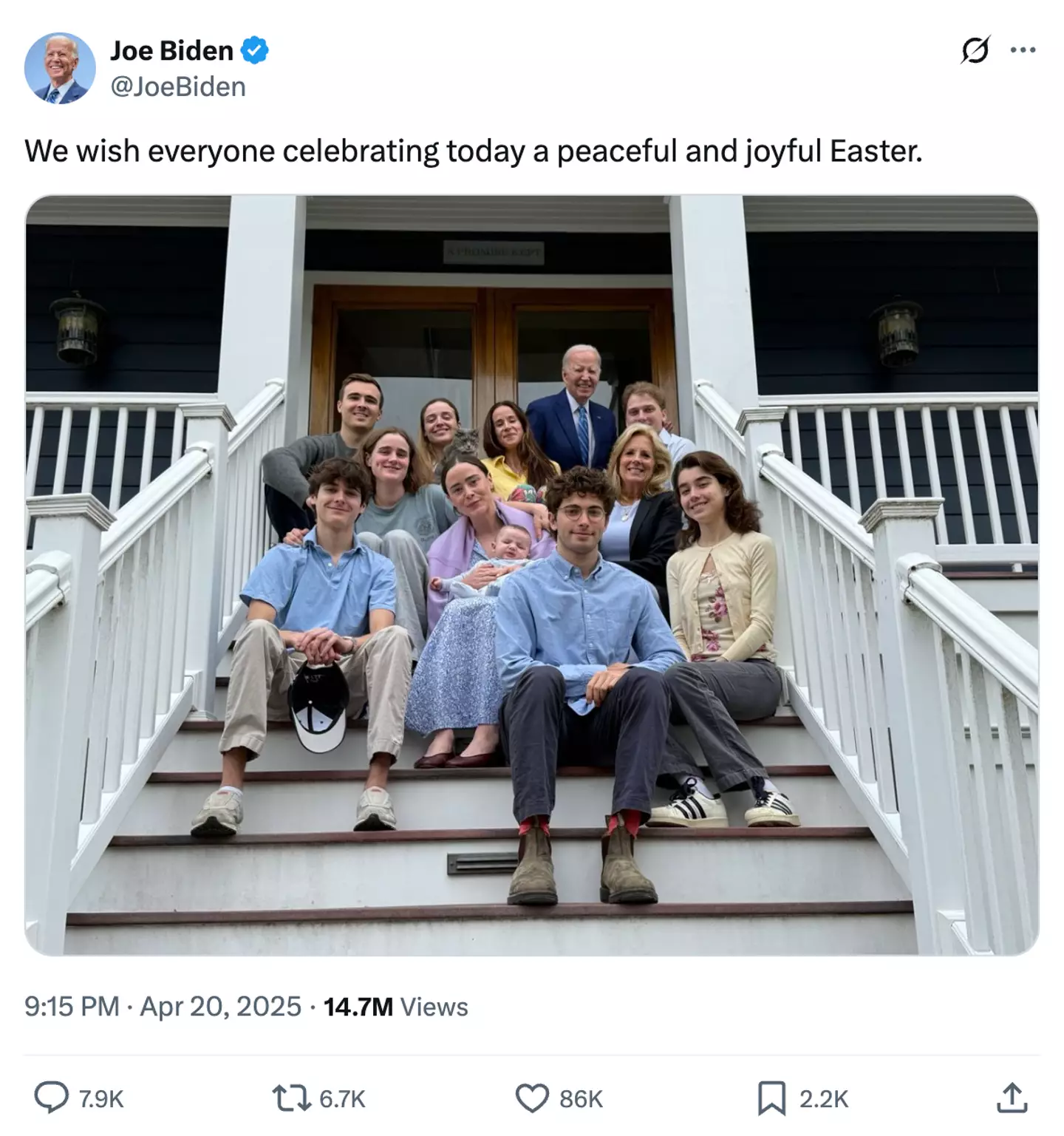Like the tweet with the heart icon
Image resolution: width=1064 pixels, height=1136 pixels.
coord(531,1098)
